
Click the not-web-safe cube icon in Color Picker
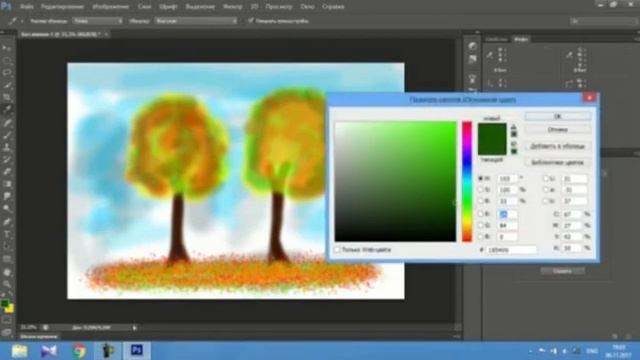tap(514, 144)
